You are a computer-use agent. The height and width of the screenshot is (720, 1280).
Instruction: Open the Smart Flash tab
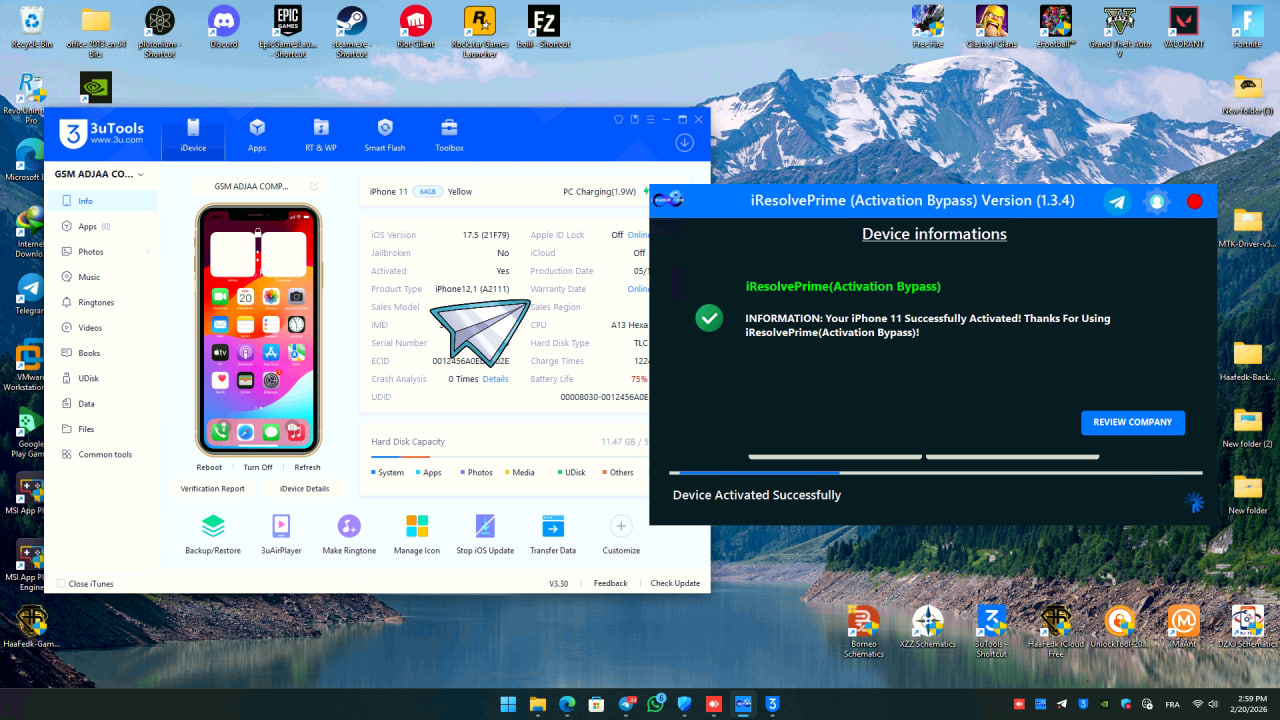(385, 135)
